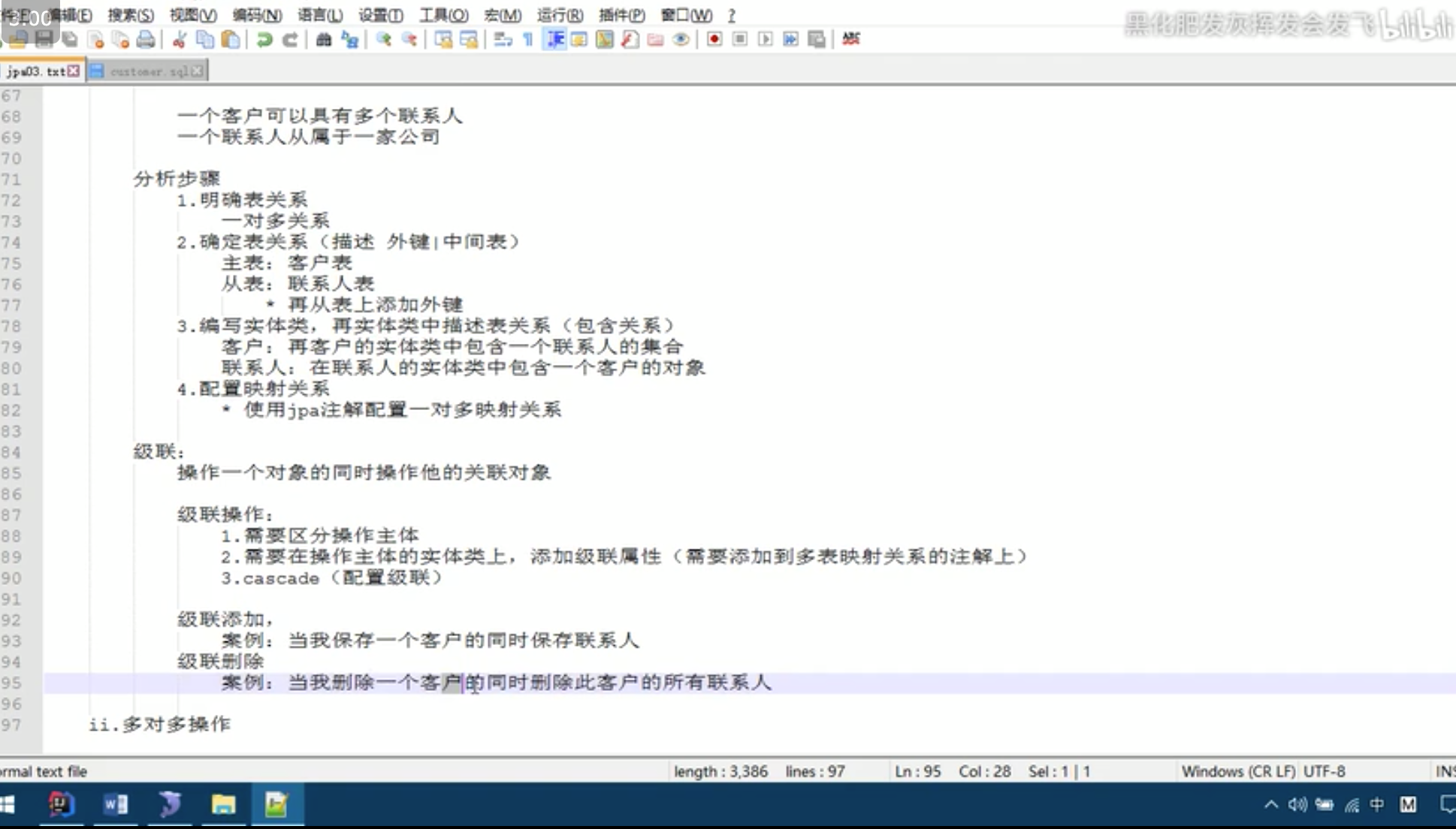The image size is (1456, 829).
Task: Close the jpa03.txt tab
Action: pyautogui.click(x=73, y=71)
